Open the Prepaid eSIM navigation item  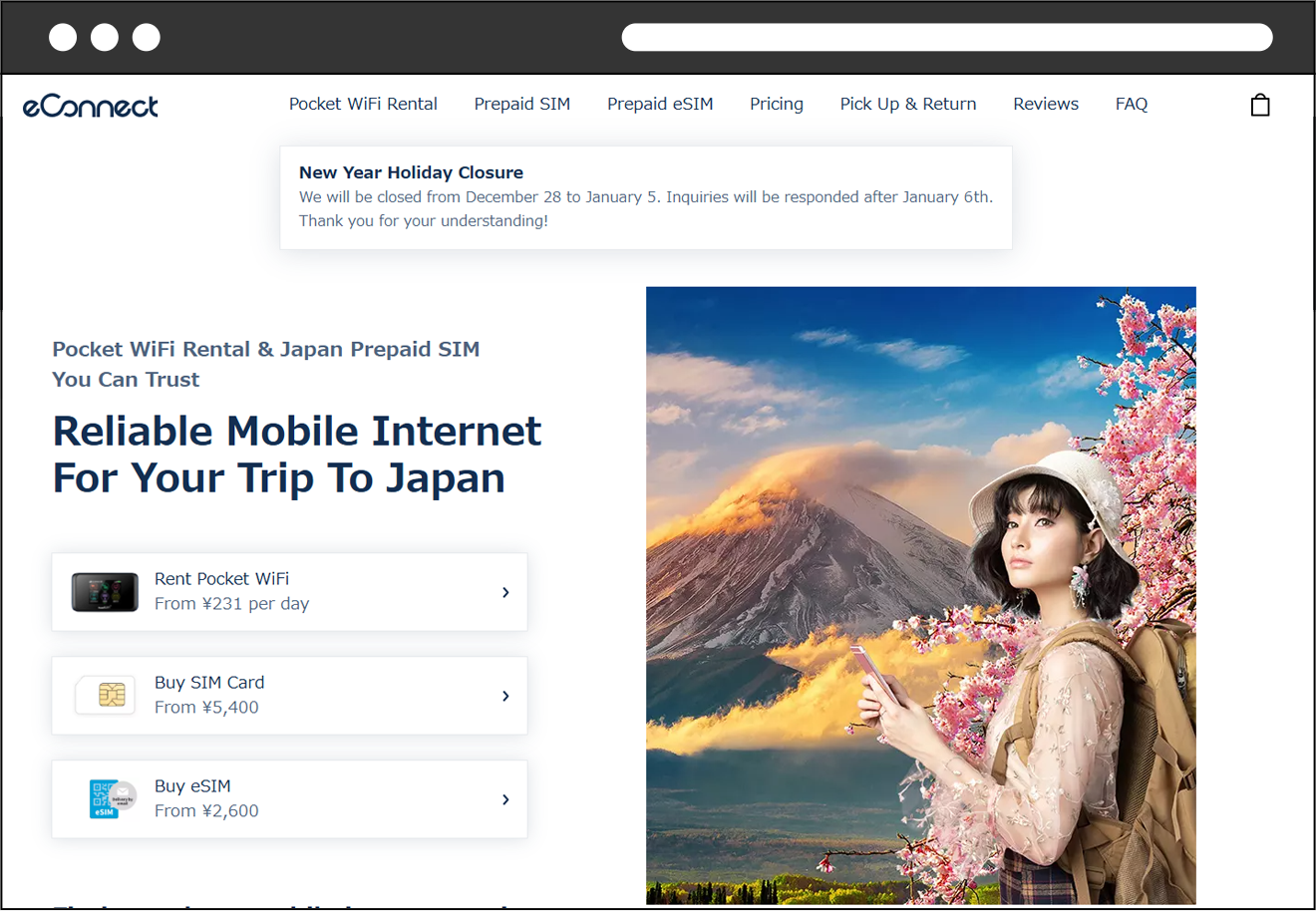(660, 104)
